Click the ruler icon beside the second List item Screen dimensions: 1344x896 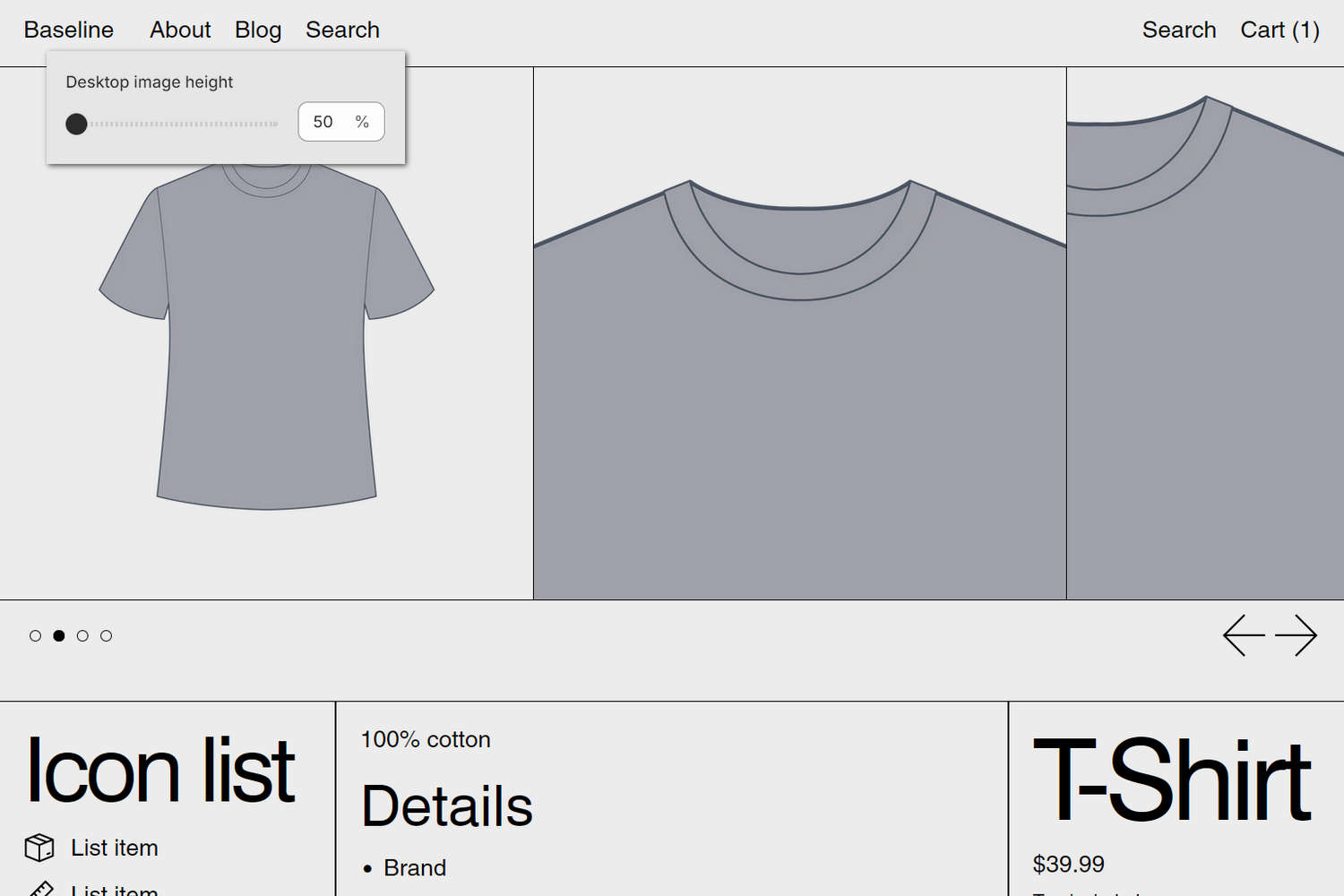point(39,889)
